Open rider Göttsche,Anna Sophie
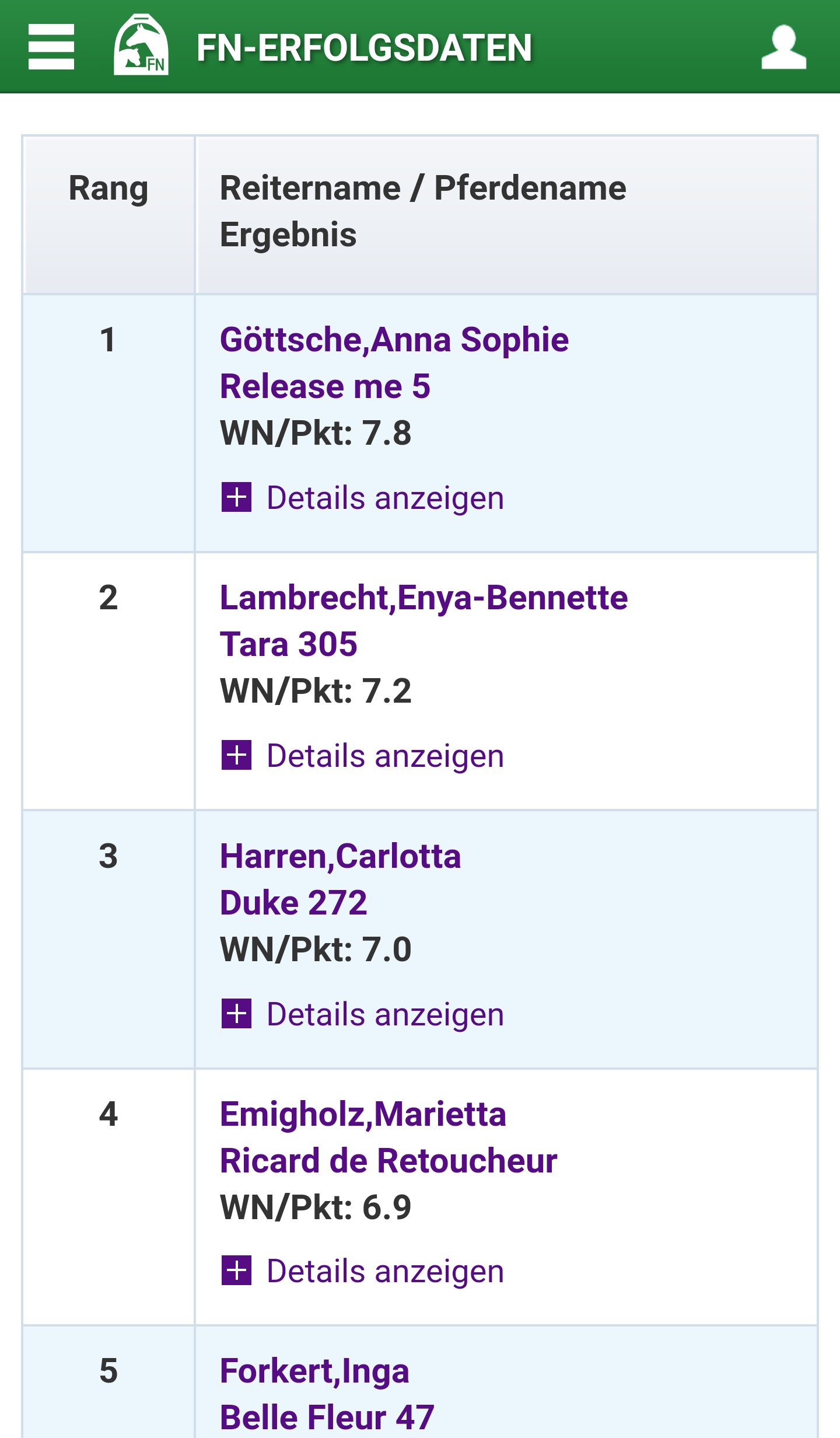 pyautogui.click(x=394, y=340)
